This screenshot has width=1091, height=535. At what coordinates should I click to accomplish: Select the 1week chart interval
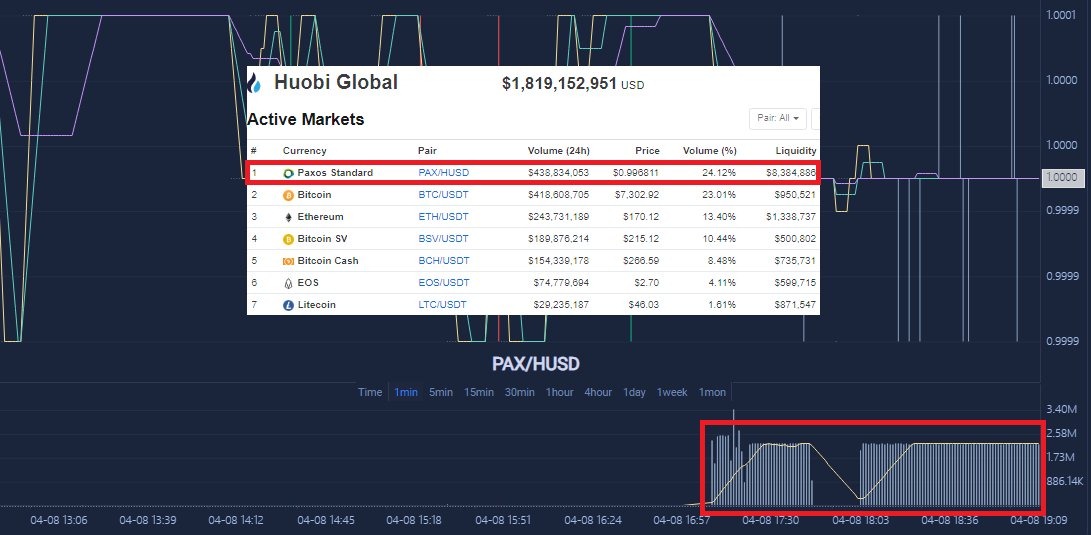click(671, 392)
